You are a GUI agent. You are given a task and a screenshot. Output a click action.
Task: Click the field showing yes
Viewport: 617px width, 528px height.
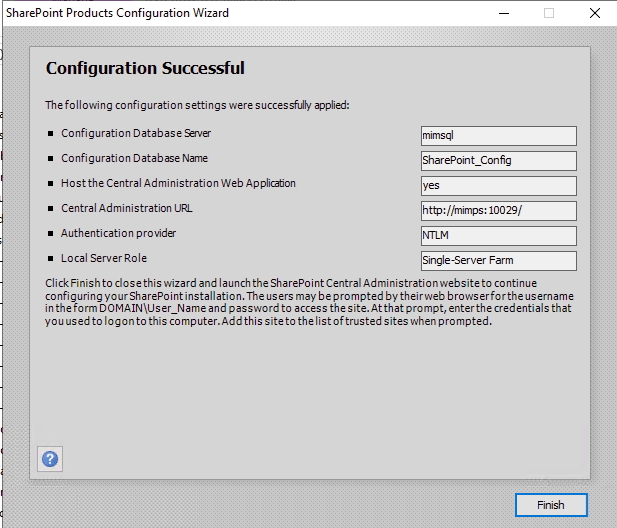point(499,186)
